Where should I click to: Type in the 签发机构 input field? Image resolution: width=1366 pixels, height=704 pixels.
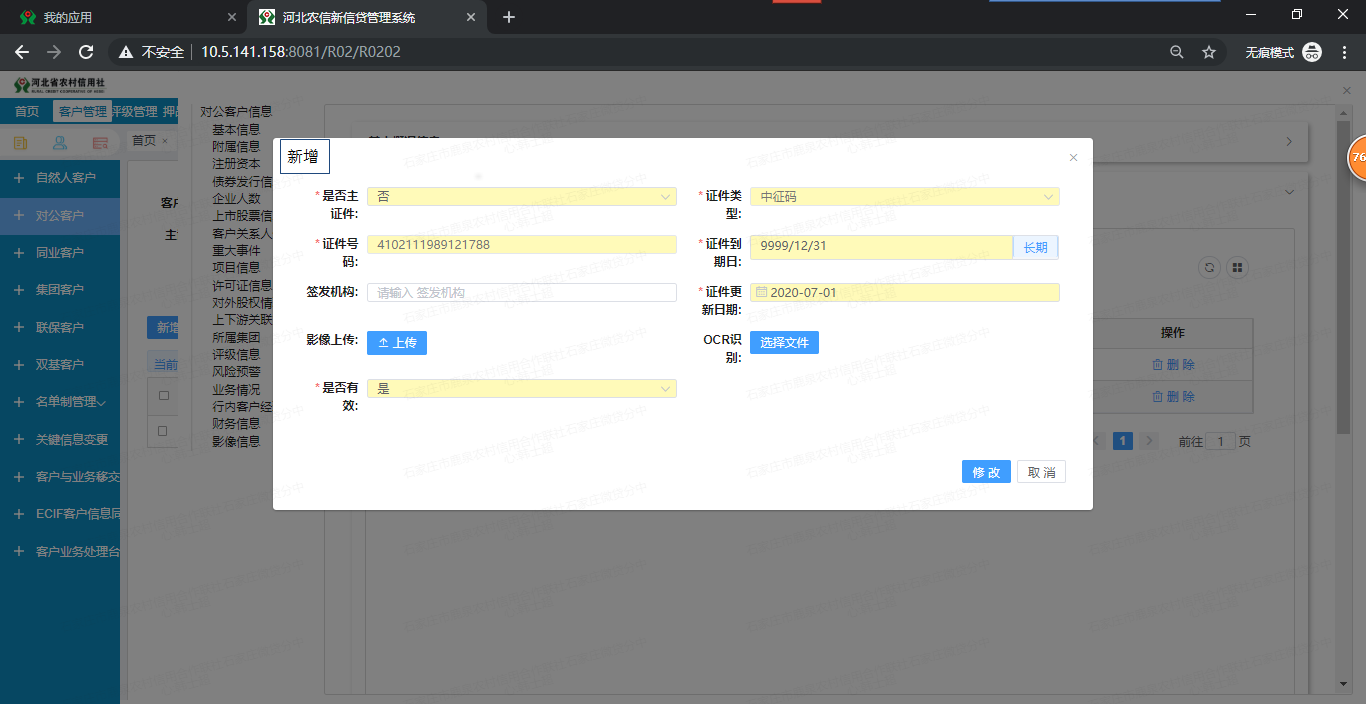point(521,293)
